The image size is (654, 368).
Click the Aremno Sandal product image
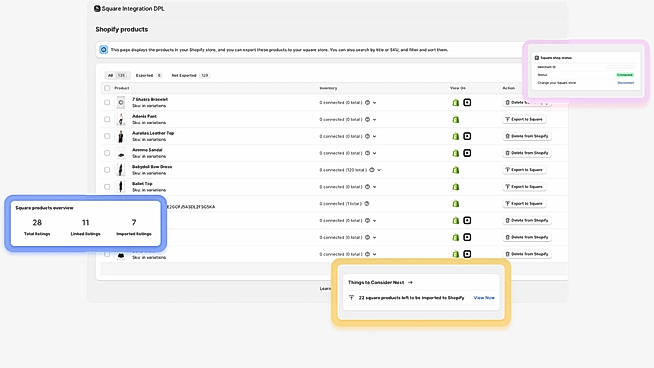pos(121,154)
